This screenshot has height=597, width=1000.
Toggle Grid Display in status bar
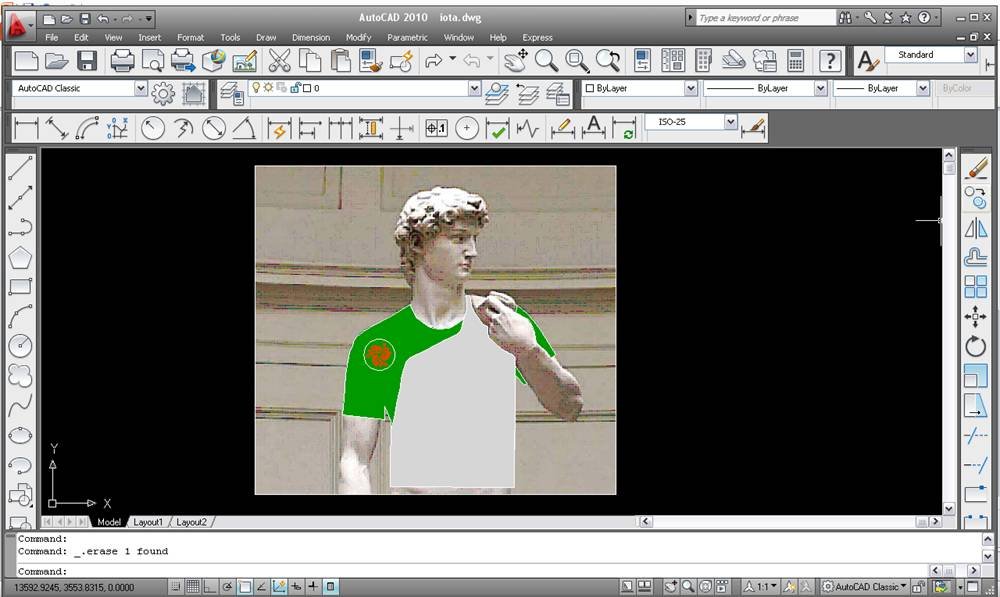[x=193, y=586]
